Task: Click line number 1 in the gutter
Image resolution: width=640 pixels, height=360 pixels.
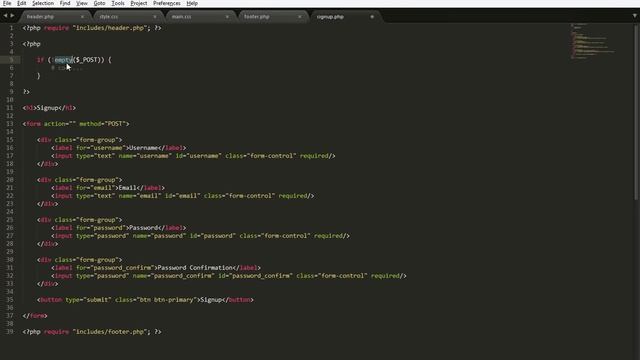Action: [11, 28]
